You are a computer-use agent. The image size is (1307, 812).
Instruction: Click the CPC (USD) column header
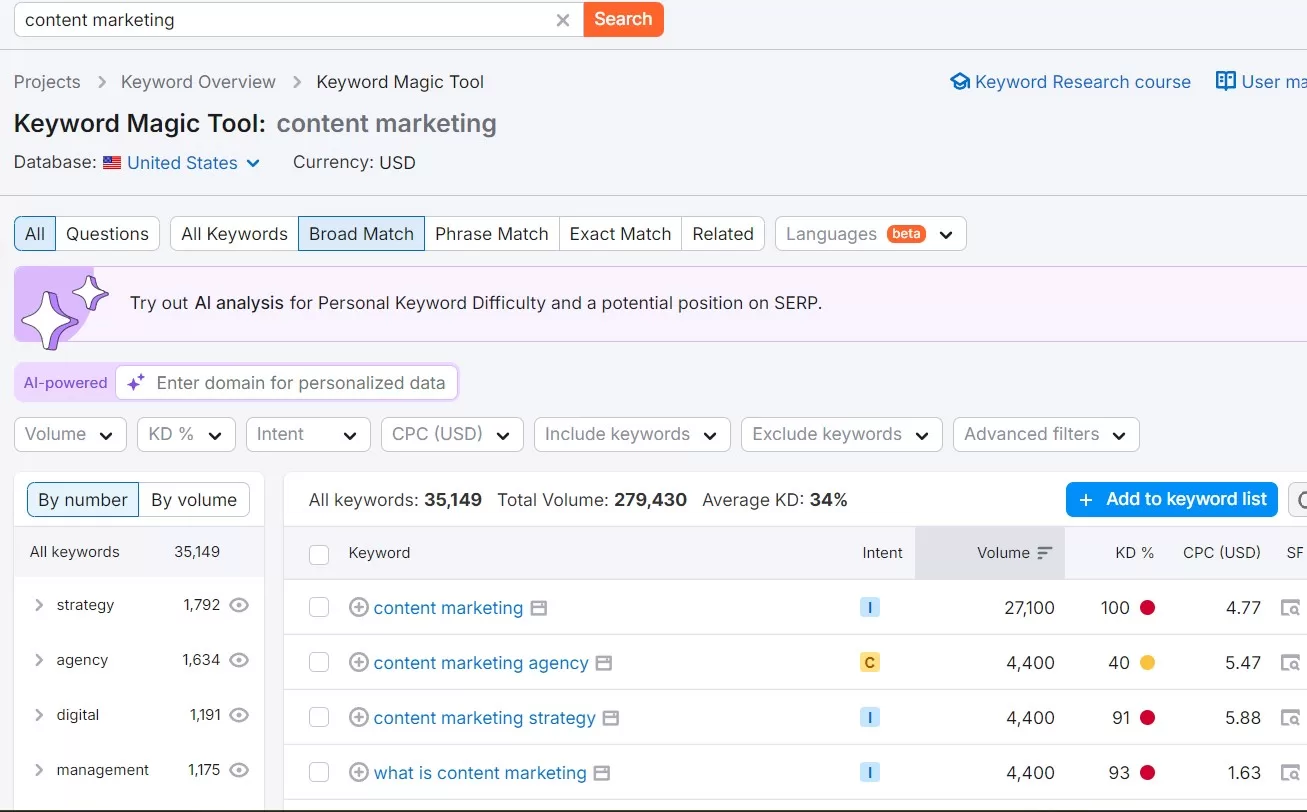[x=1222, y=553]
